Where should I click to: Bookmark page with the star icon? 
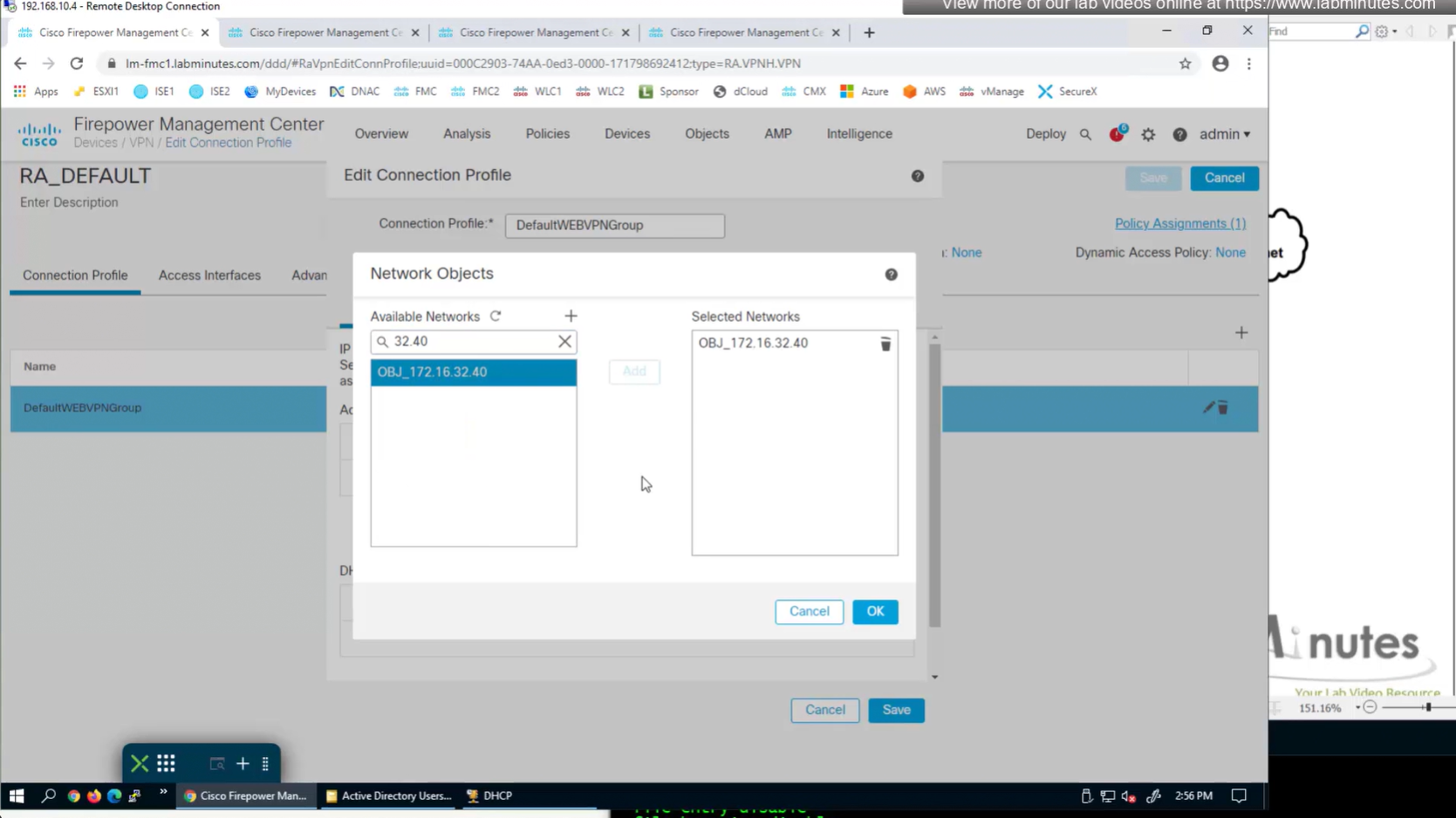pyautogui.click(x=1185, y=64)
